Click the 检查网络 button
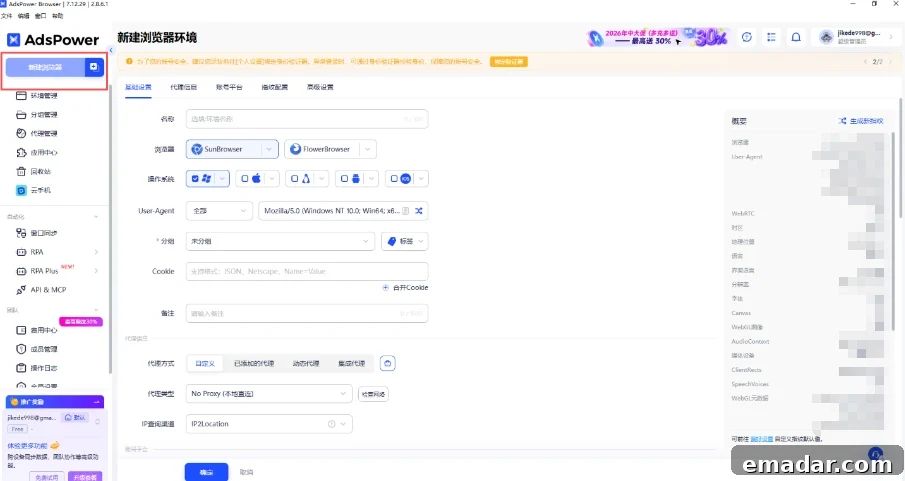 click(x=373, y=394)
